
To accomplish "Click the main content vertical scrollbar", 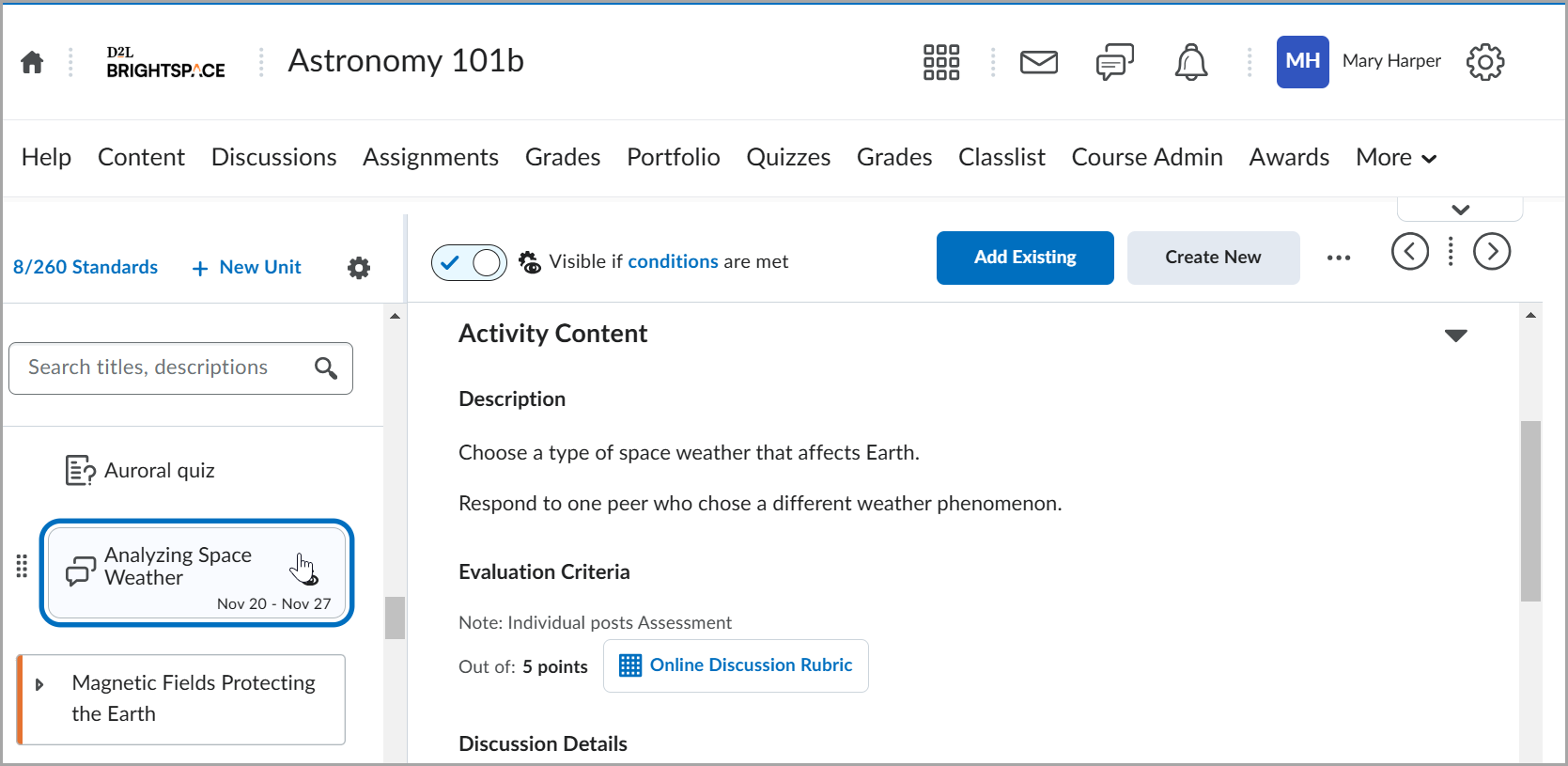I will [1530, 510].
